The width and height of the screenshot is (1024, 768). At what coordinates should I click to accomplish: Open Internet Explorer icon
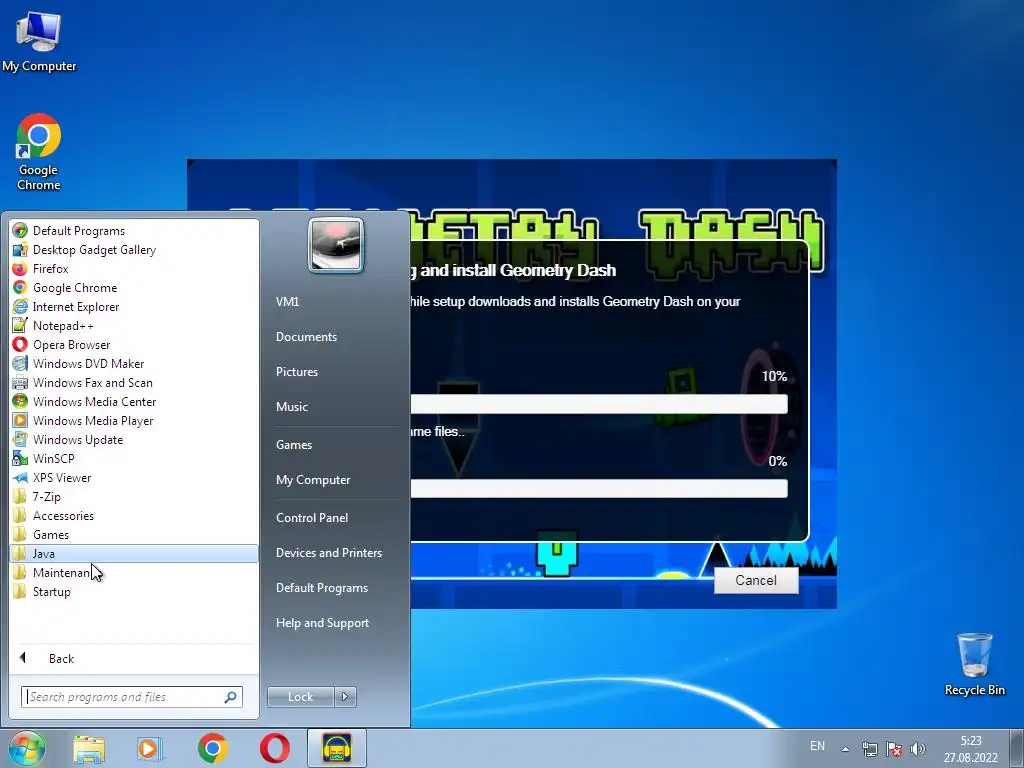pos(20,306)
